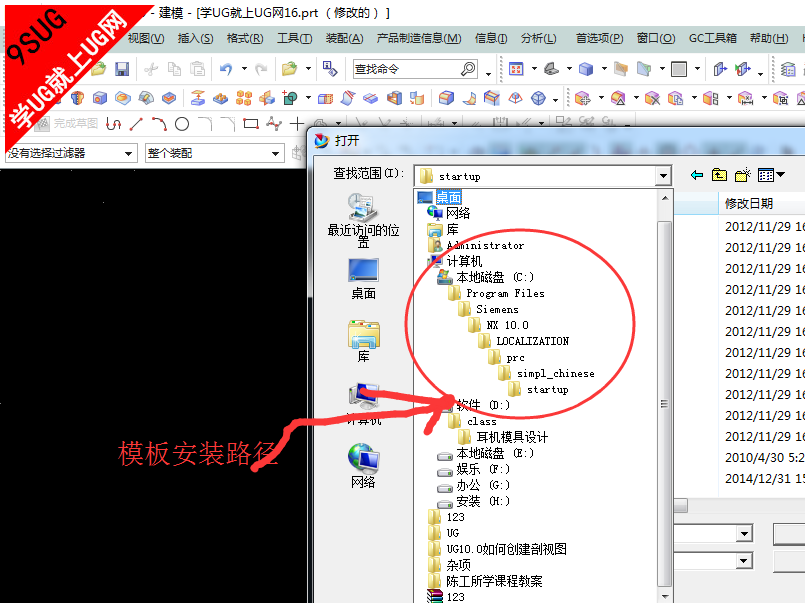
Task: Select 娱乐 (F:) drive in tree
Action: click(x=483, y=469)
